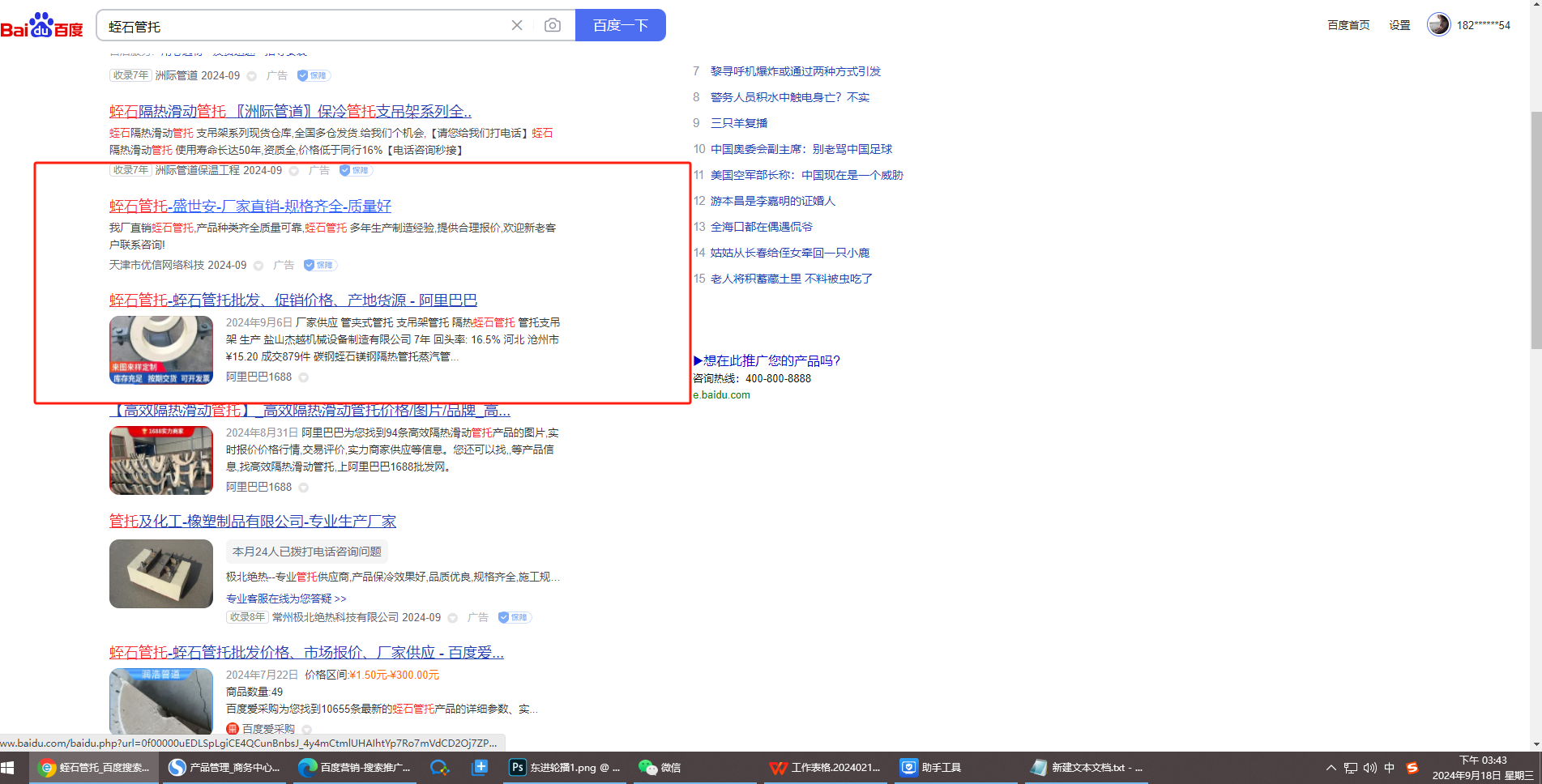Open 设置 in the top bar
The width and height of the screenshot is (1542, 784).
[1399, 25]
